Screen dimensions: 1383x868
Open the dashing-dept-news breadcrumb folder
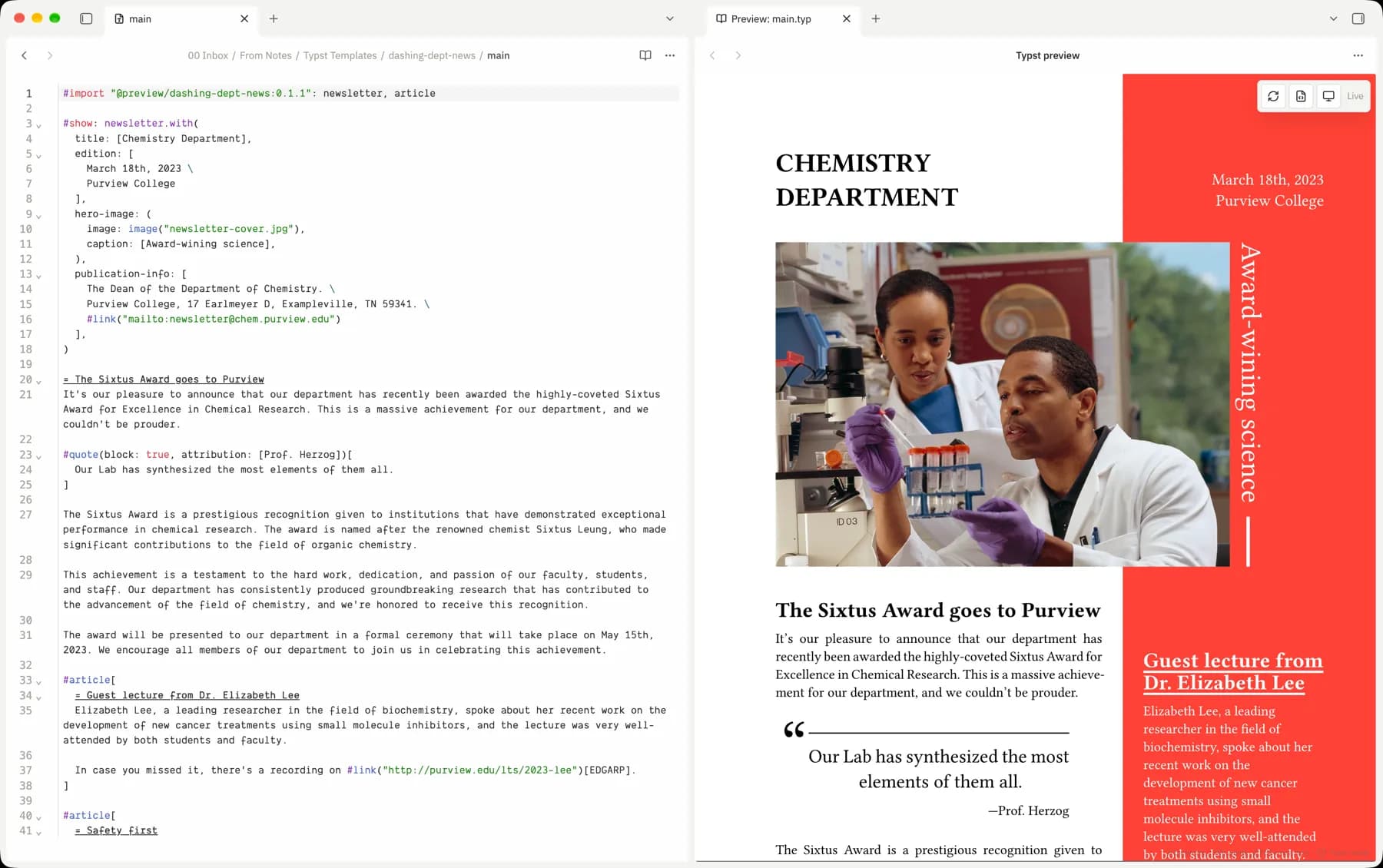[x=432, y=55]
